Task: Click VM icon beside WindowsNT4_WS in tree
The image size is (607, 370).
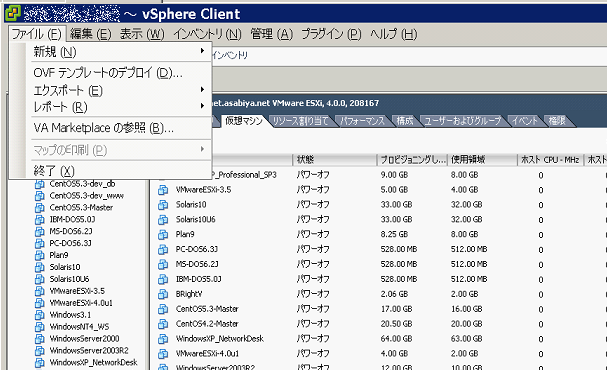Action: 39,327
